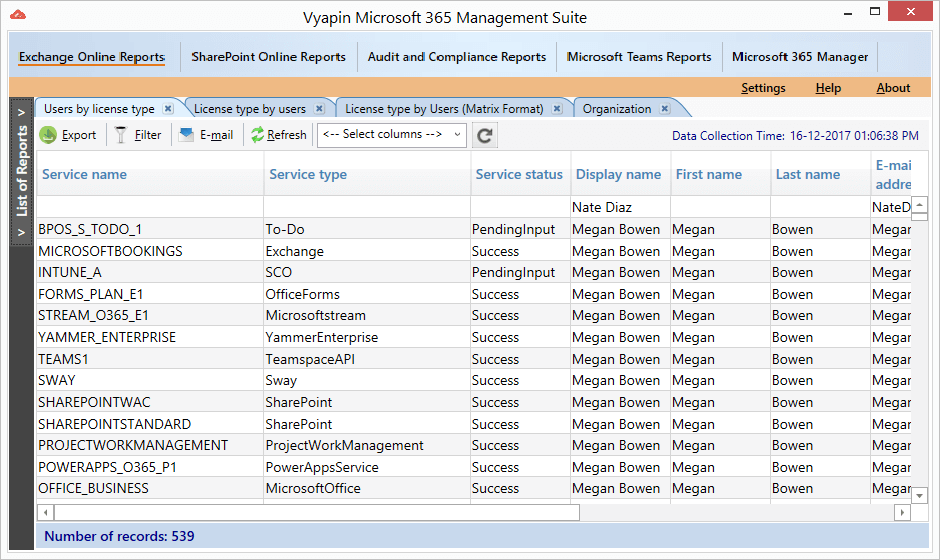Switch to Users by license type tab
This screenshot has height=560, width=940.
click(x=99, y=109)
